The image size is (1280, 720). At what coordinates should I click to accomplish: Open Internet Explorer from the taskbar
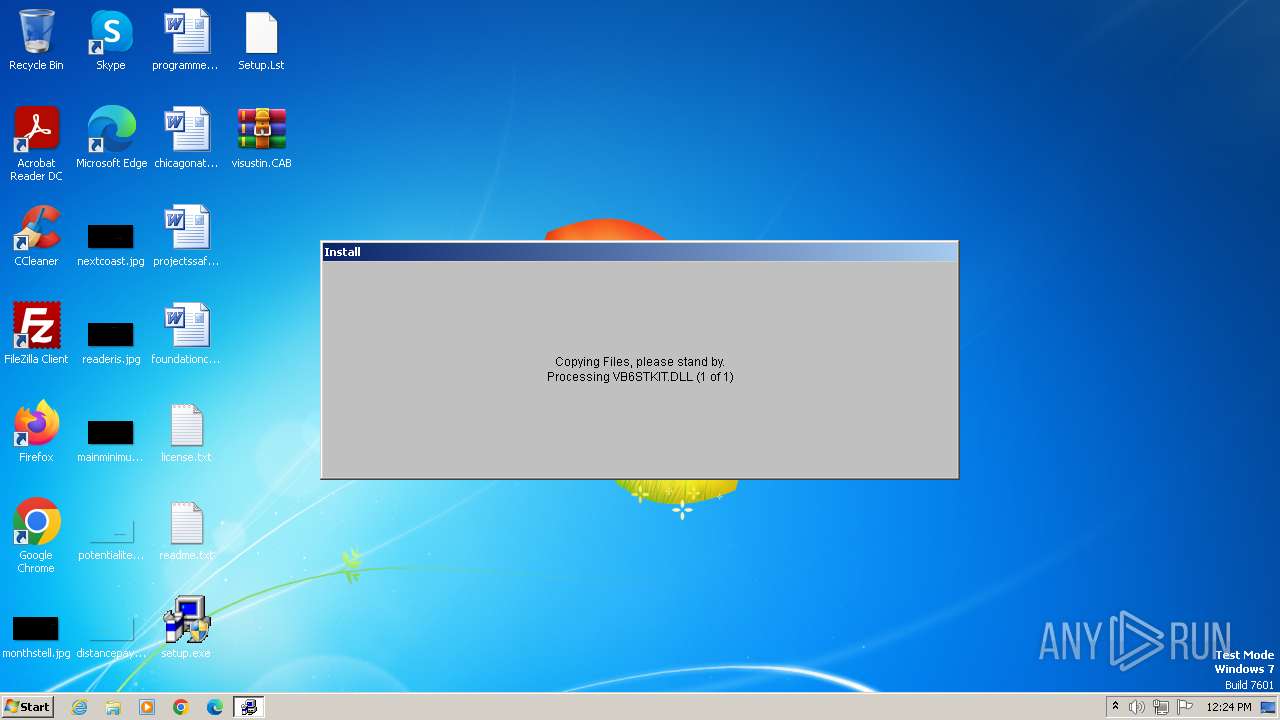80,707
